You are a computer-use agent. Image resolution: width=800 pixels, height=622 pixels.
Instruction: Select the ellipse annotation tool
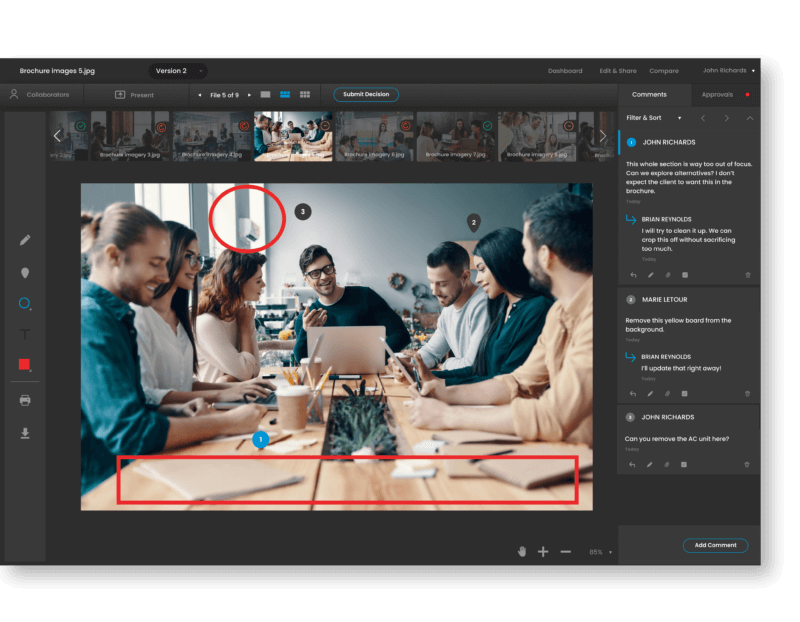25,303
